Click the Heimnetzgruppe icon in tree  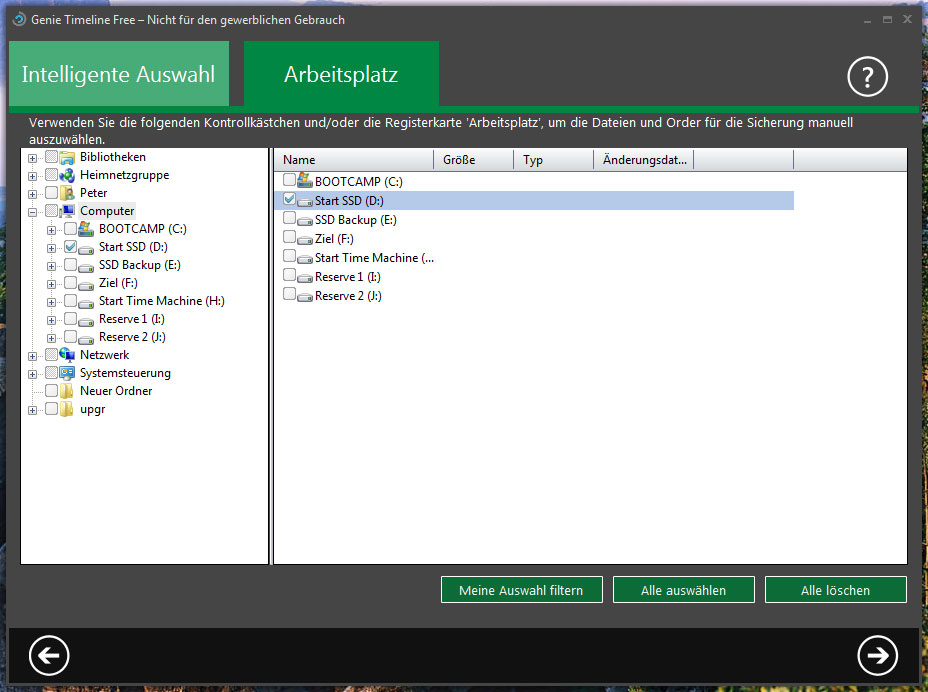(x=67, y=175)
